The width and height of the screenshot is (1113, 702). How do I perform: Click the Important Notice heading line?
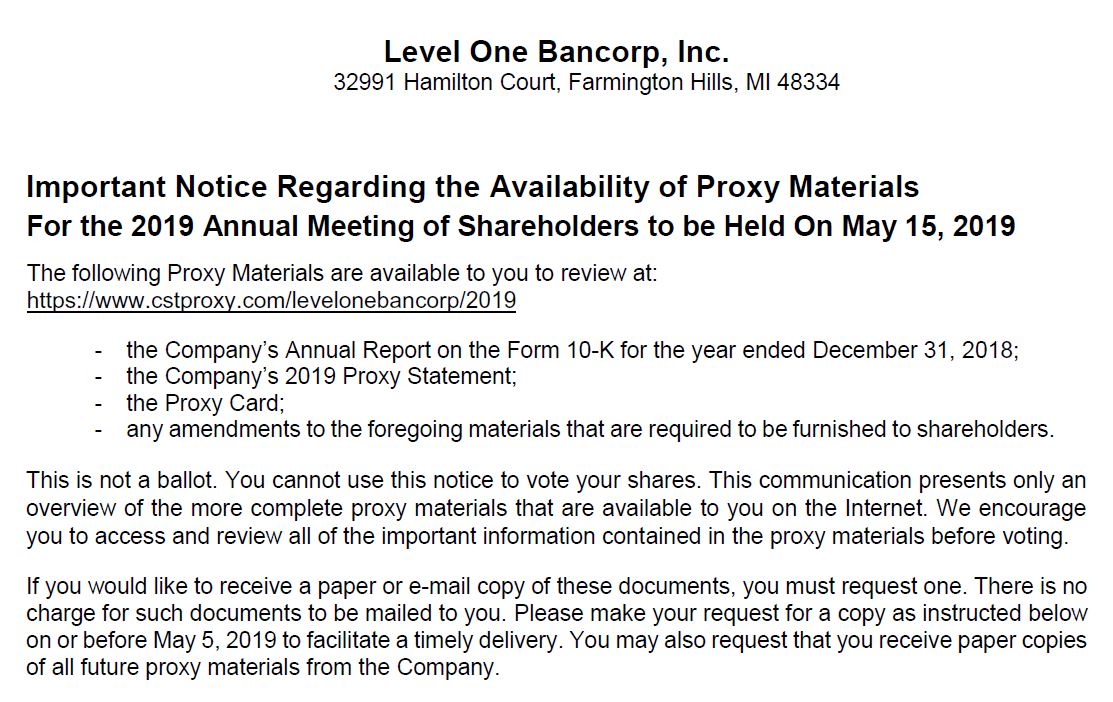(472, 187)
